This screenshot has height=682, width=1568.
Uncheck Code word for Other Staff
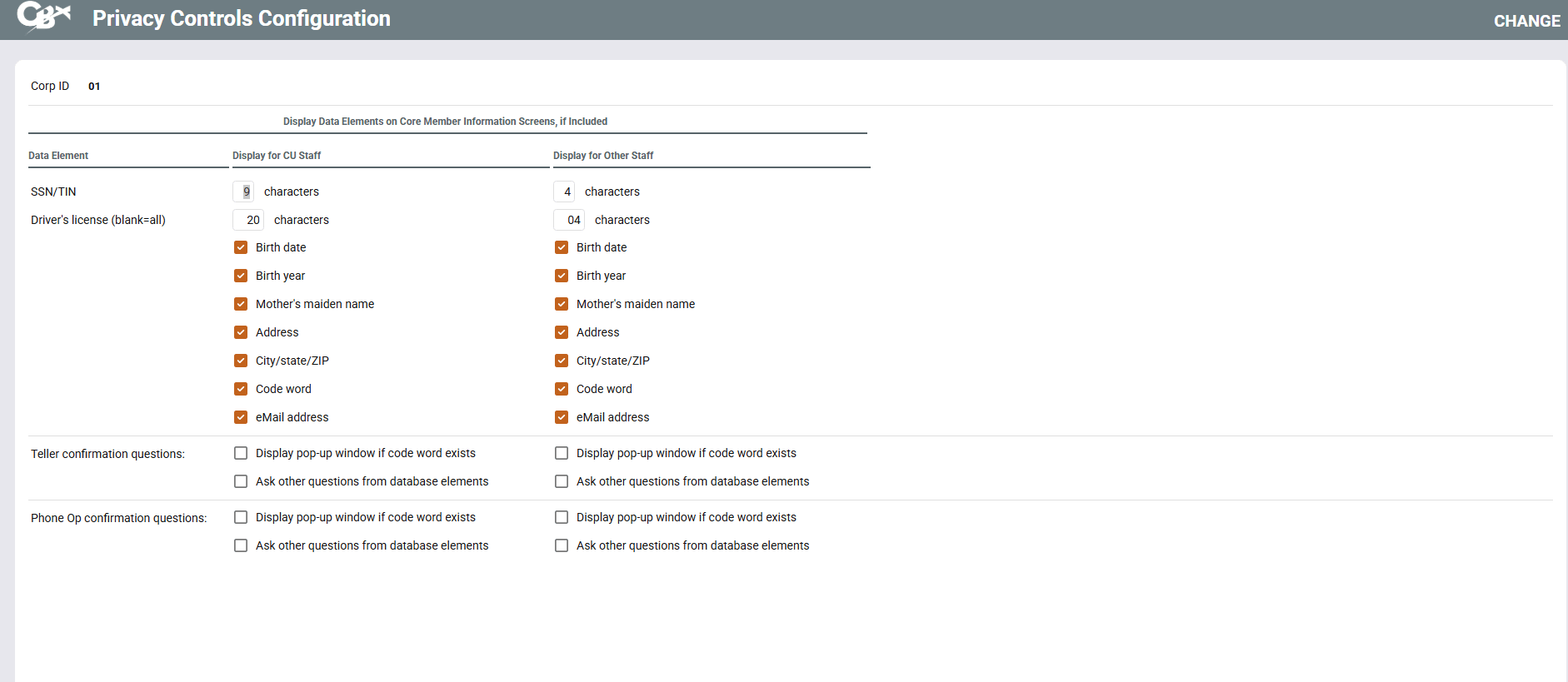(562, 389)
